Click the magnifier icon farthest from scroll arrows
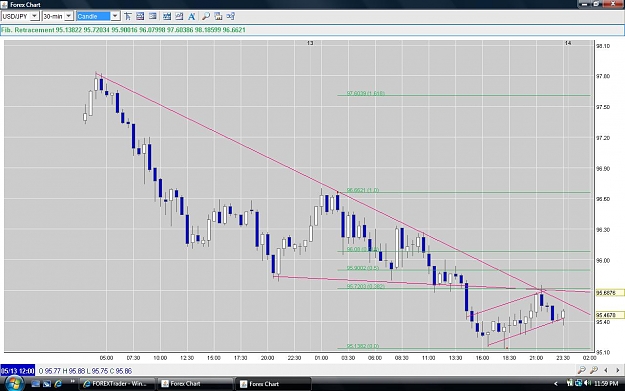 pos(582,370)
